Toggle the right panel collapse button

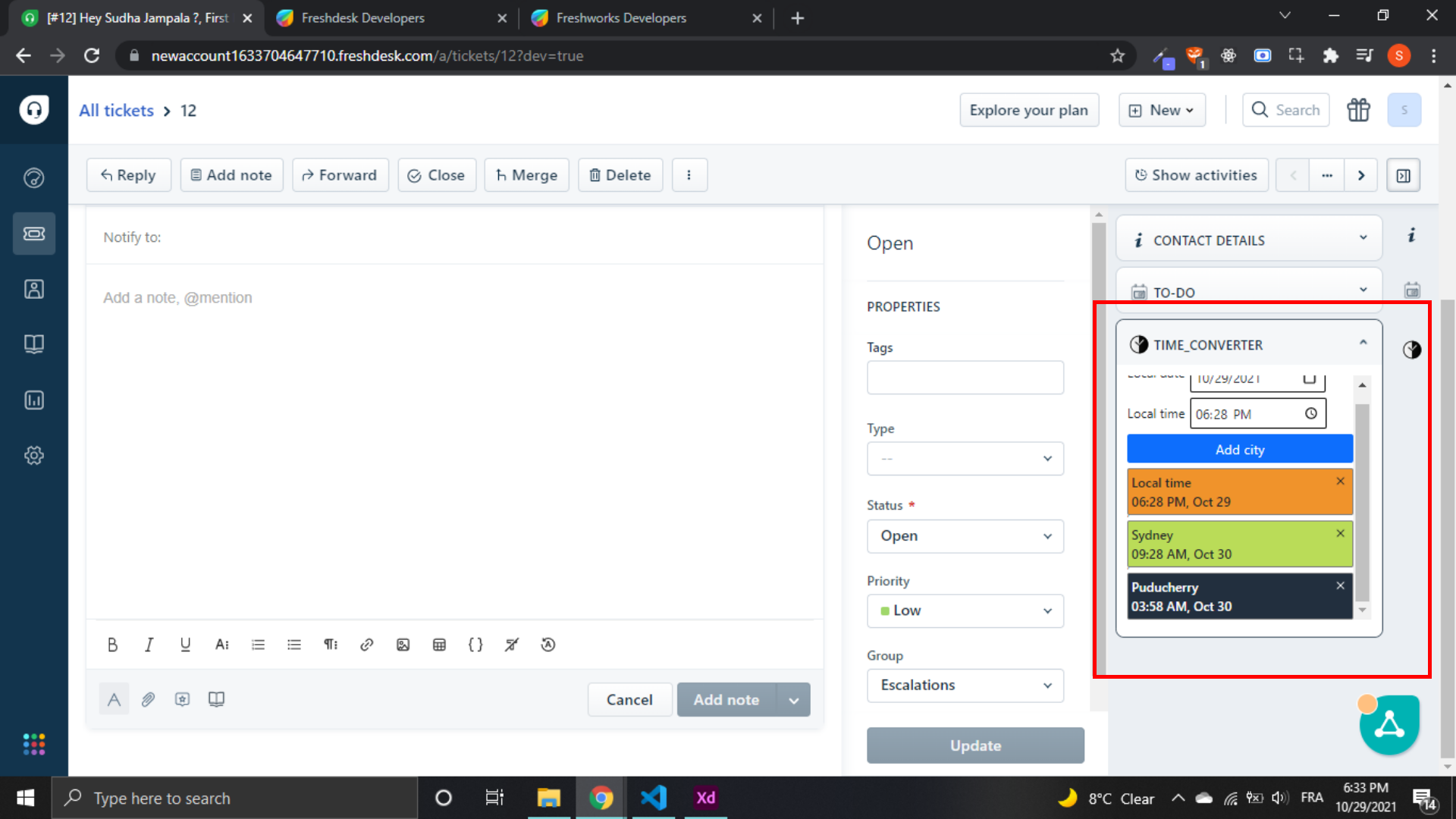[x=1403, y=175]
